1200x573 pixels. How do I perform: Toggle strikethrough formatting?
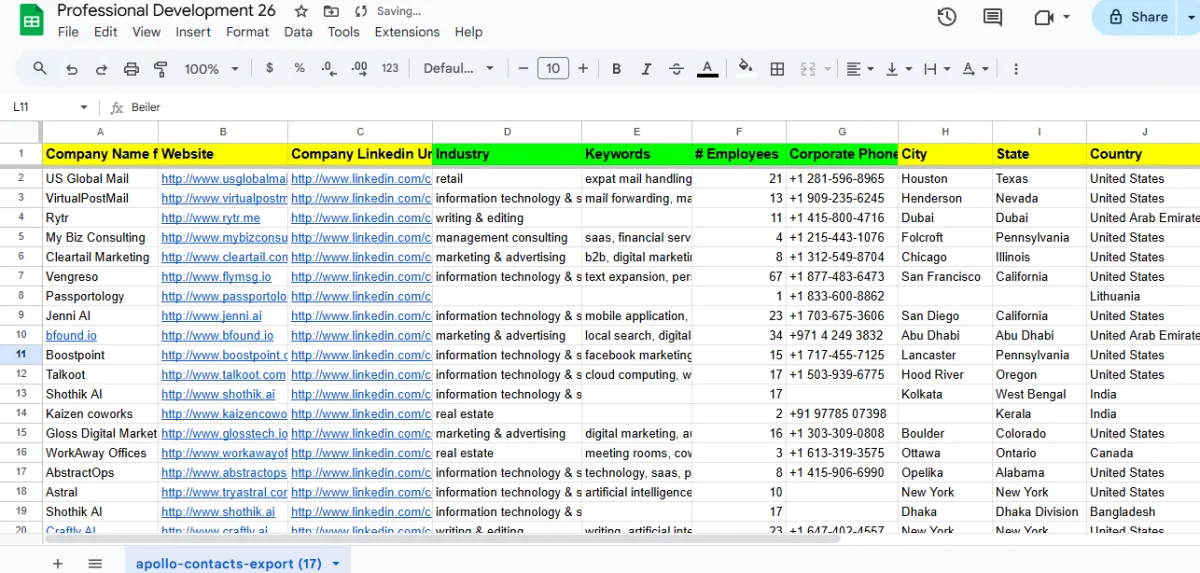tap(676, 69)
